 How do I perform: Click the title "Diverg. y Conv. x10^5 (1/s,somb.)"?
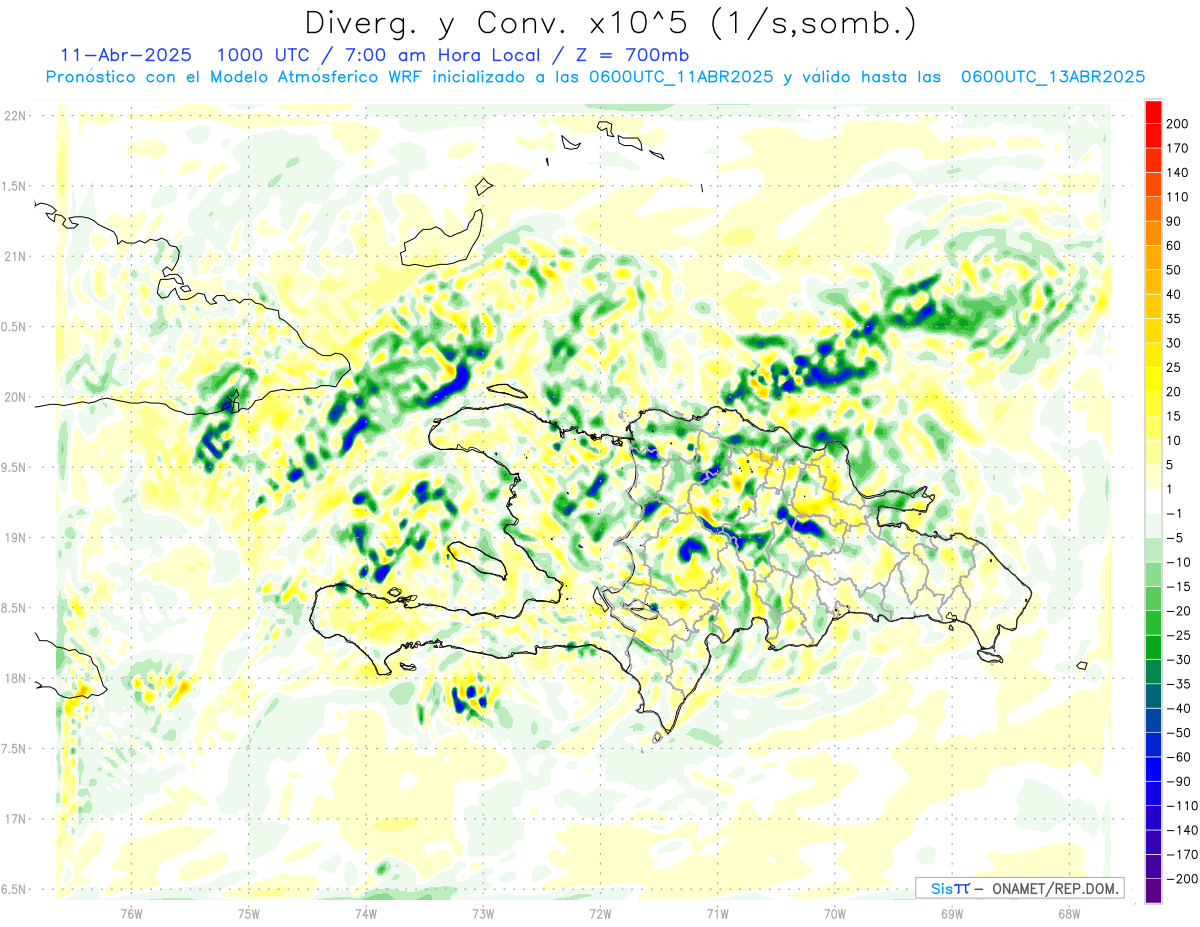(x=609, y=23)
